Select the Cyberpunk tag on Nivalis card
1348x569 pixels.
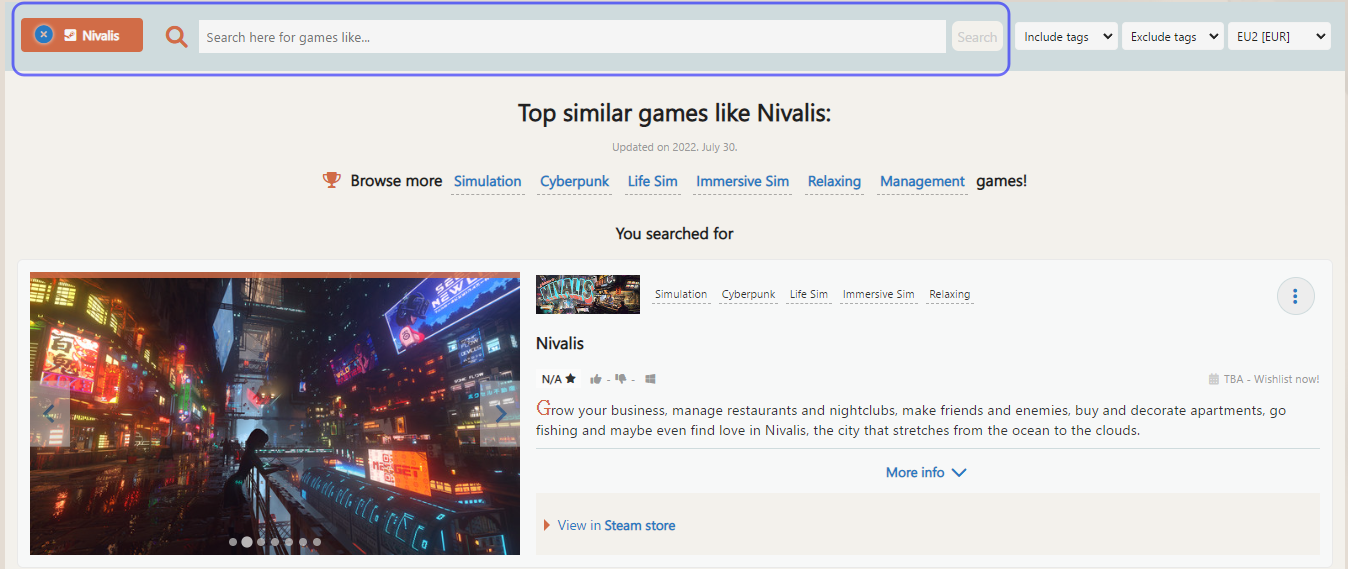(749, 294)
